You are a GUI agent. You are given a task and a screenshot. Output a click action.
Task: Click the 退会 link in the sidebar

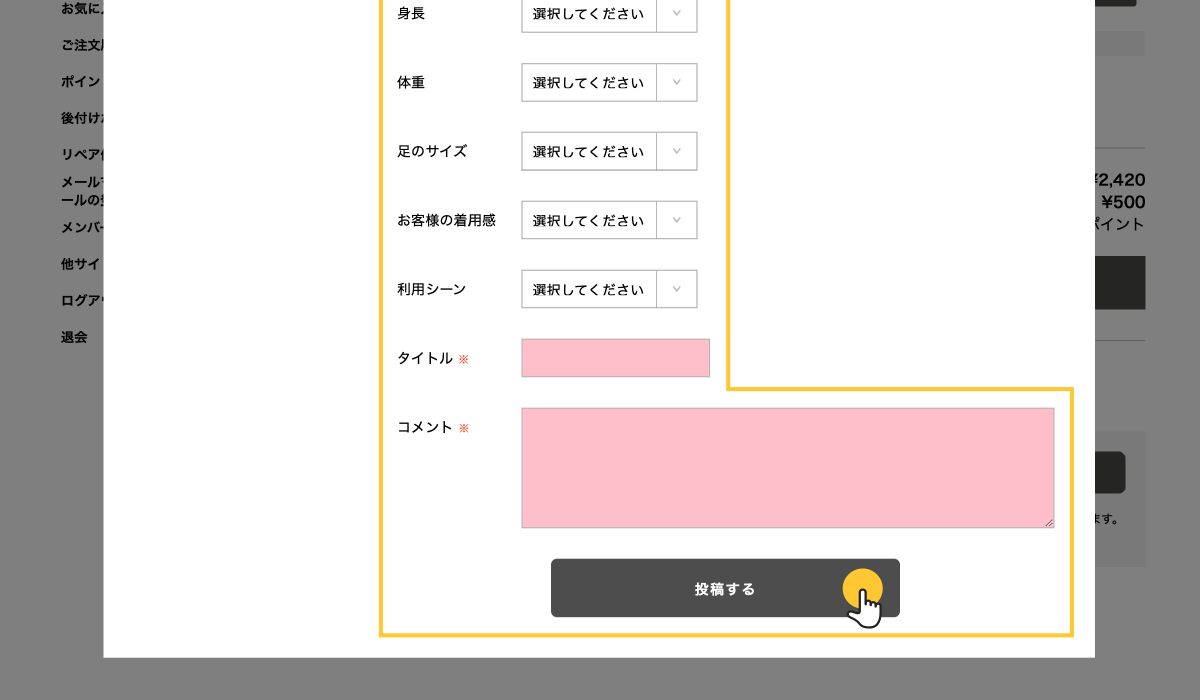pyautogui.click(x=74, y=337)
